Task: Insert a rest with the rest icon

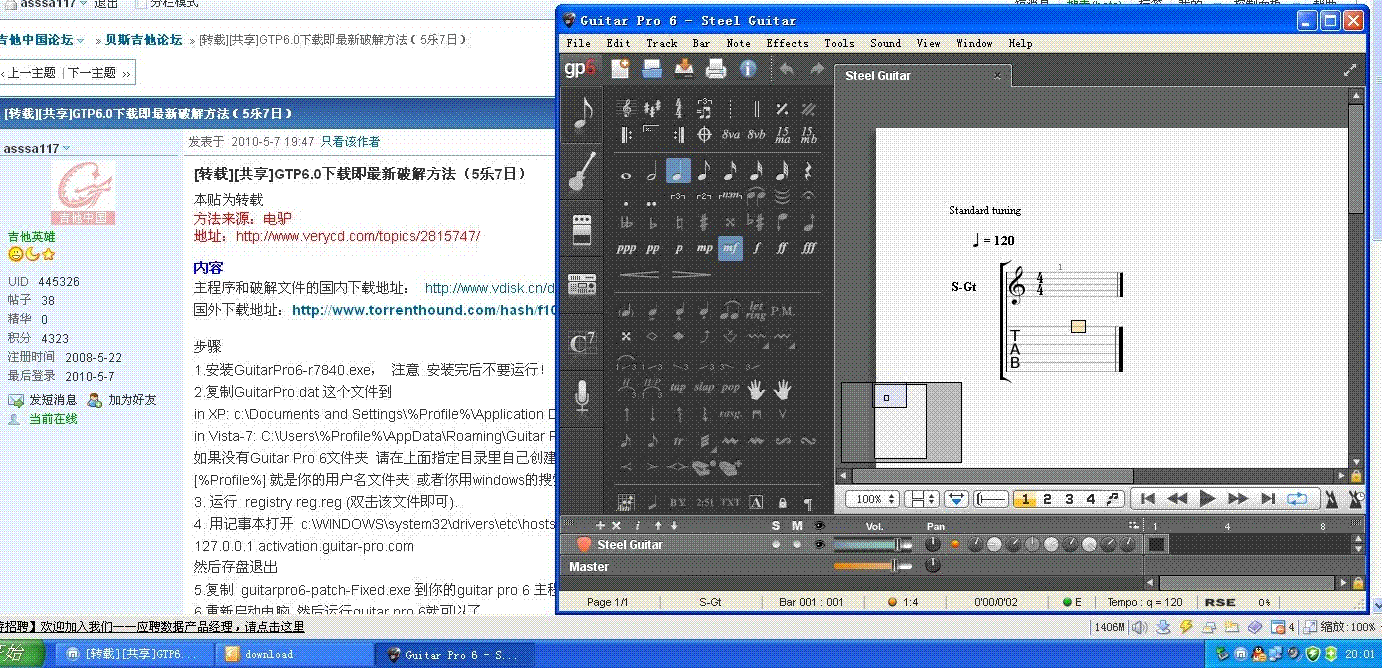Action: coord(807,172)
